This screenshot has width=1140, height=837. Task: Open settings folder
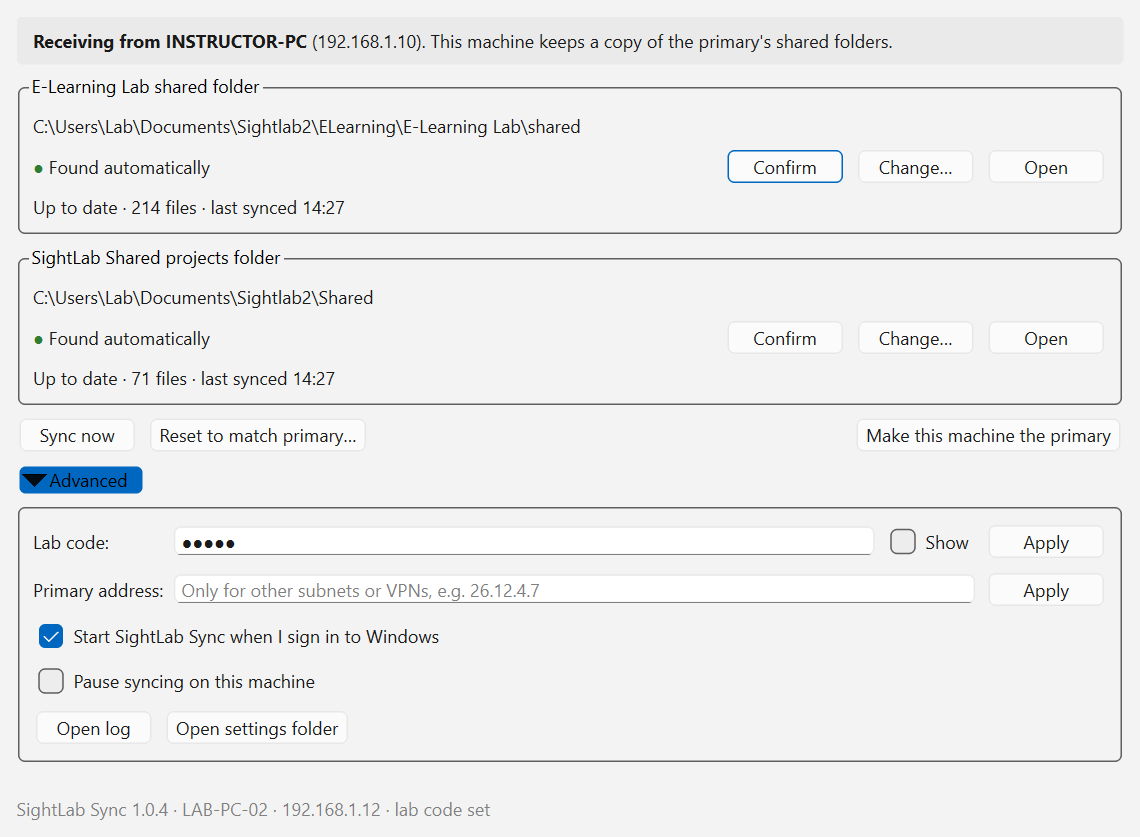point(257,728)
